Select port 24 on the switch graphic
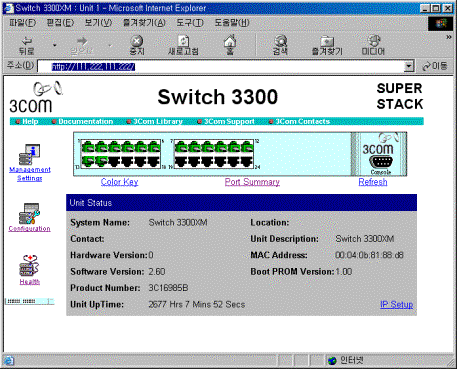 pos(247,161)
